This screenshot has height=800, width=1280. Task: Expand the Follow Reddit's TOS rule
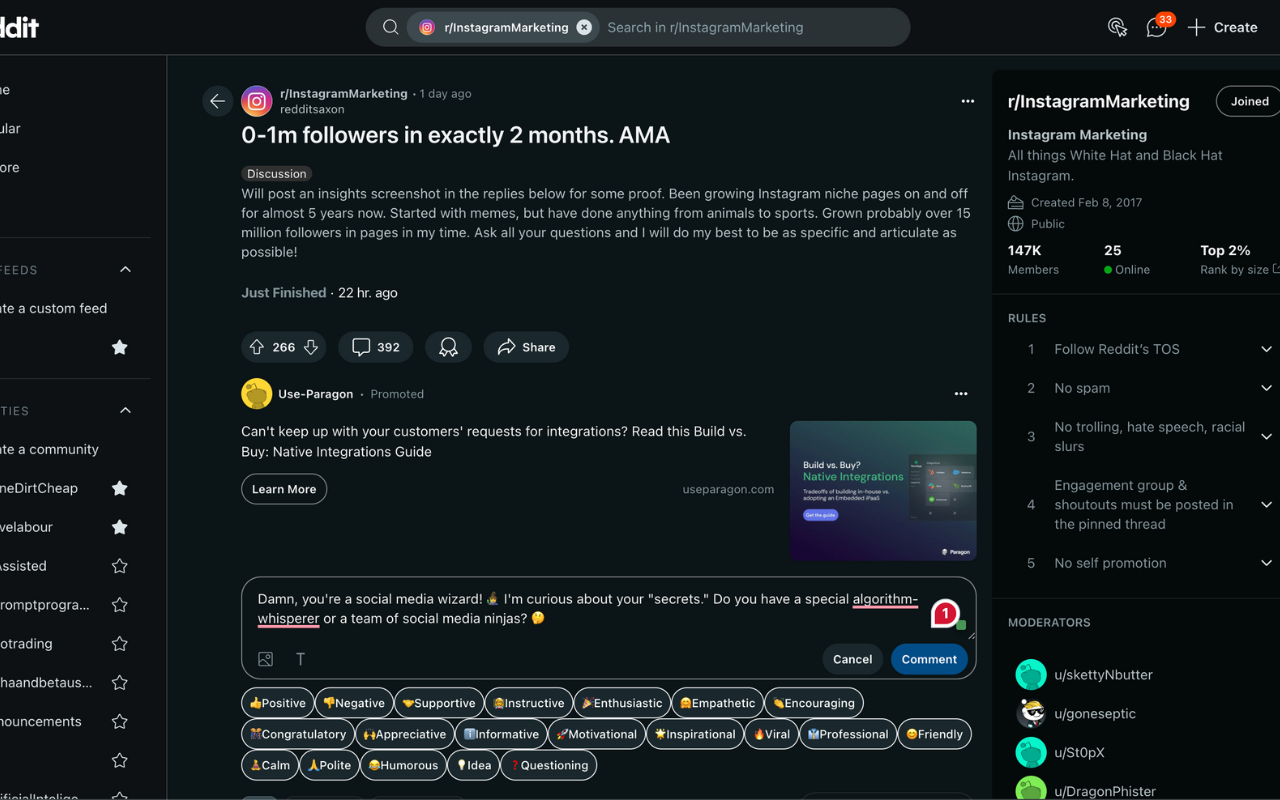point(1266,349)
